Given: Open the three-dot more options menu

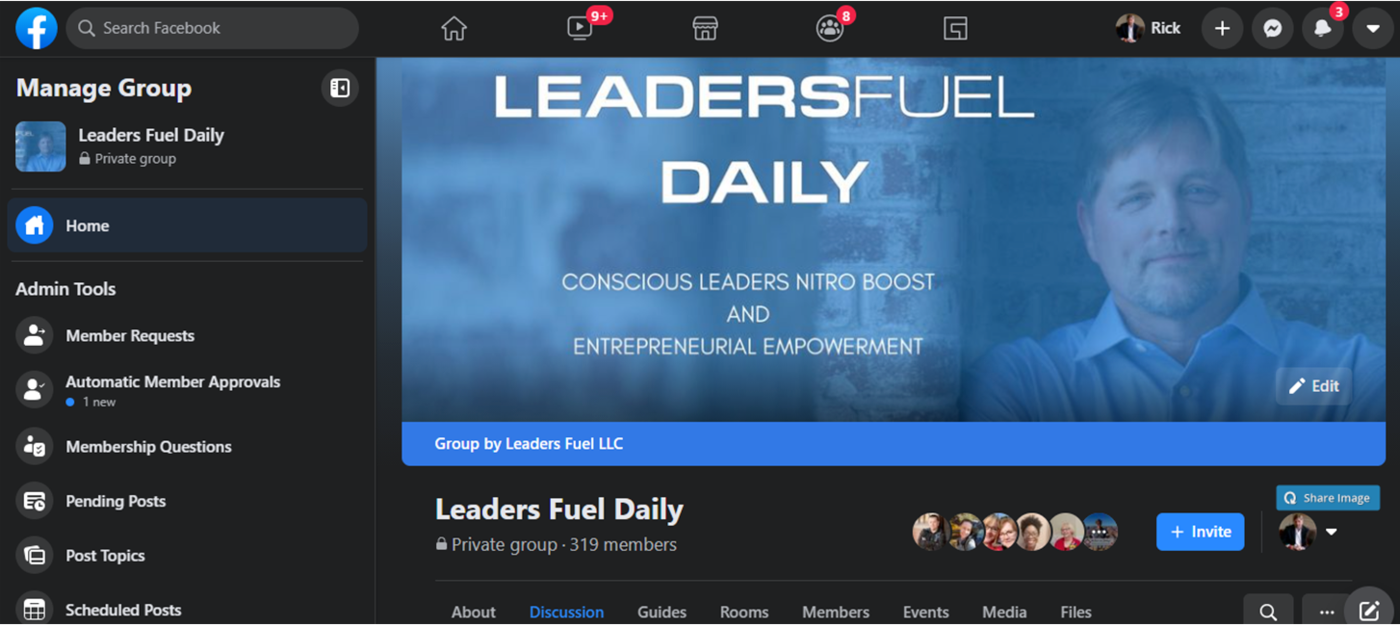Looking at the screenshot, I should point(1327,611).
